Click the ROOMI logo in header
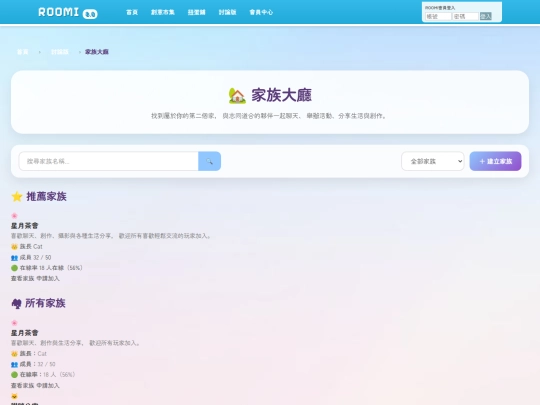Screen dimensions: 540x405 (68, 12)
